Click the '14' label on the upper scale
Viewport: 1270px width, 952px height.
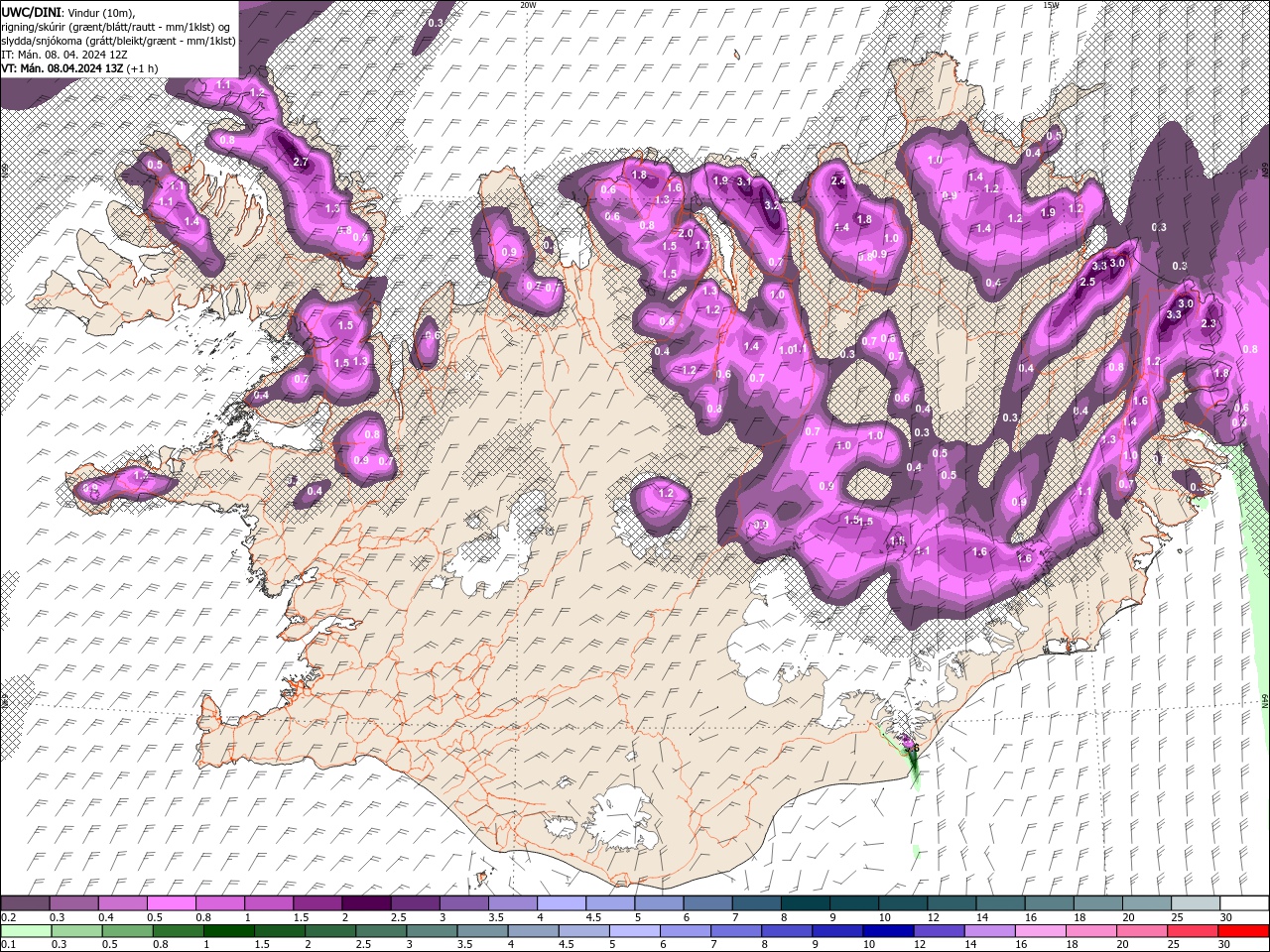coord(982,917)
